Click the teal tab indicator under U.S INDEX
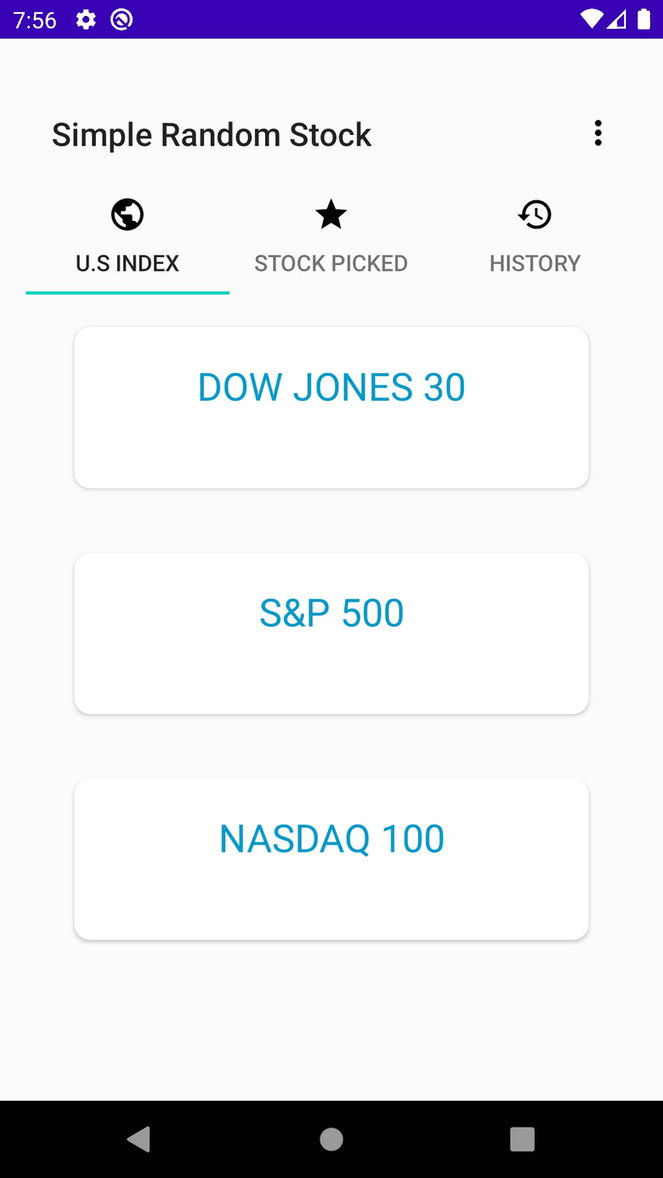This screenshot has height=1178, width=663. 127,291
